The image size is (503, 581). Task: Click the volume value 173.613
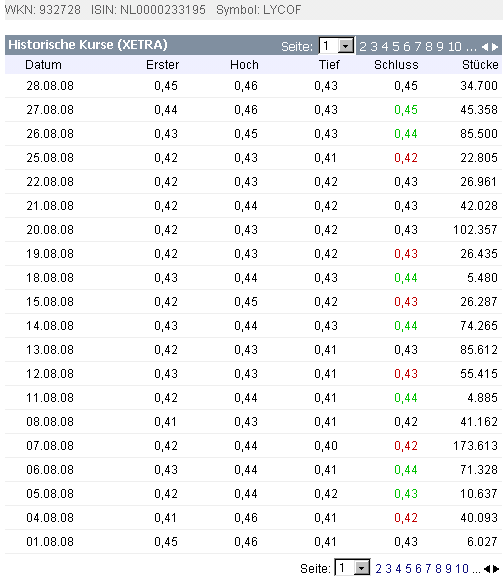[475, 445]
